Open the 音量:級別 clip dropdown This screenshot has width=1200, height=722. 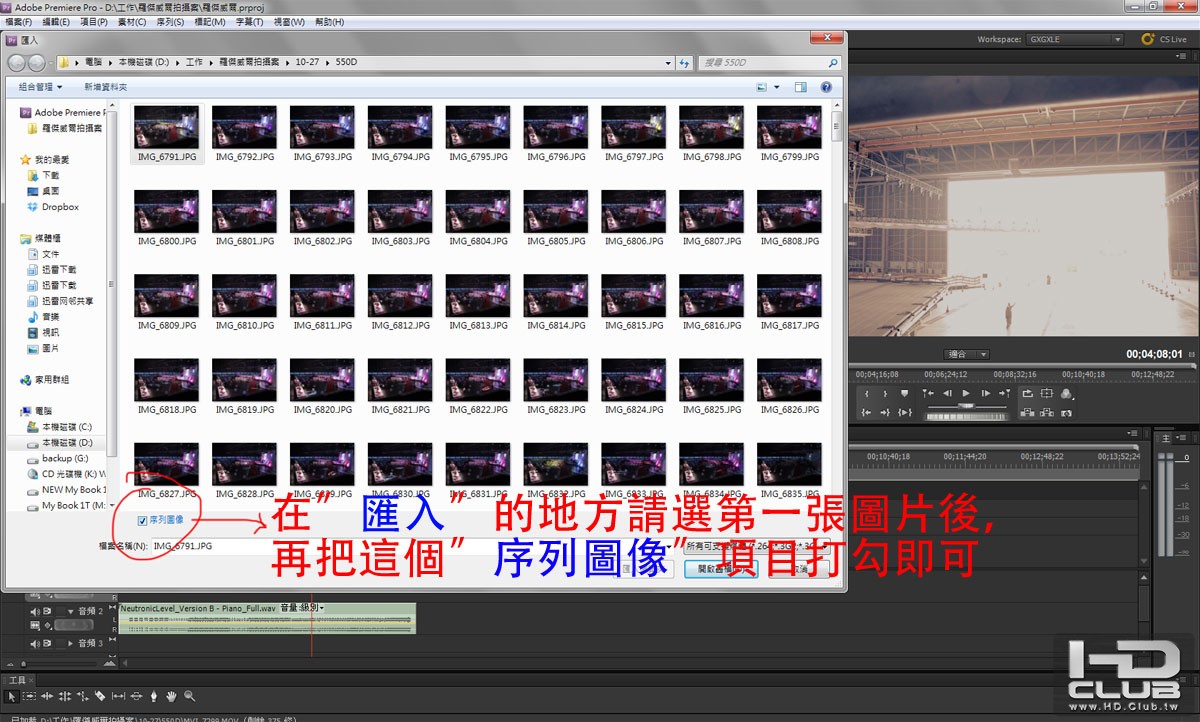point(303,608)
